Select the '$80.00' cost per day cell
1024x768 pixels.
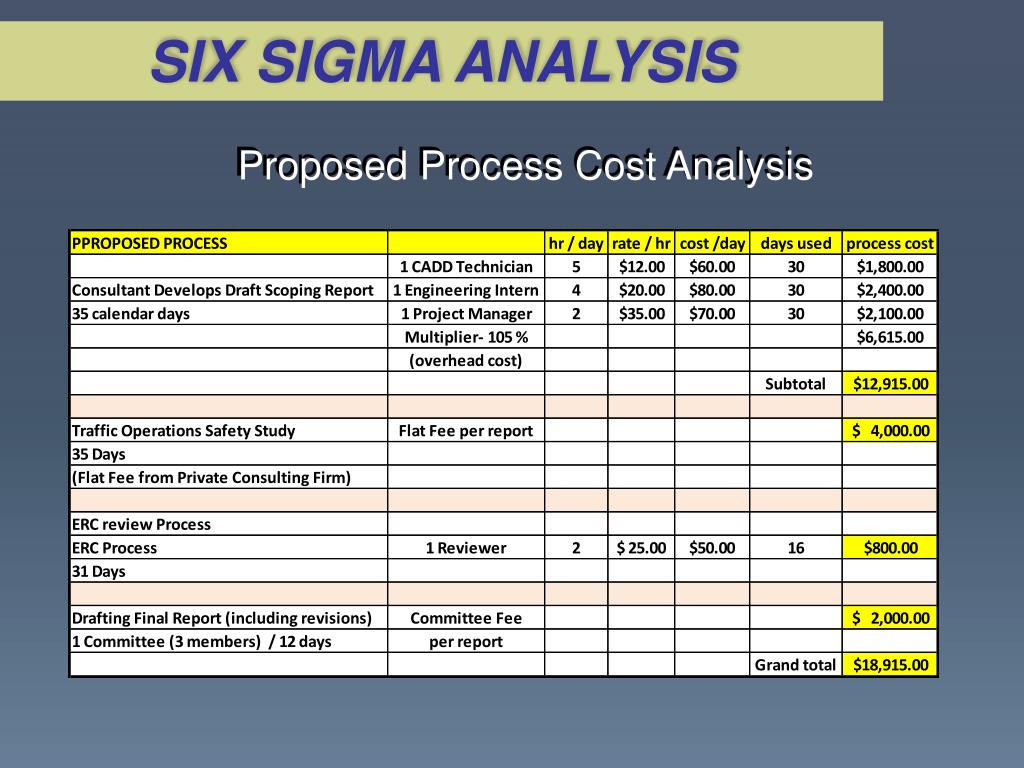pyautogui.click(x=712, y=290)
